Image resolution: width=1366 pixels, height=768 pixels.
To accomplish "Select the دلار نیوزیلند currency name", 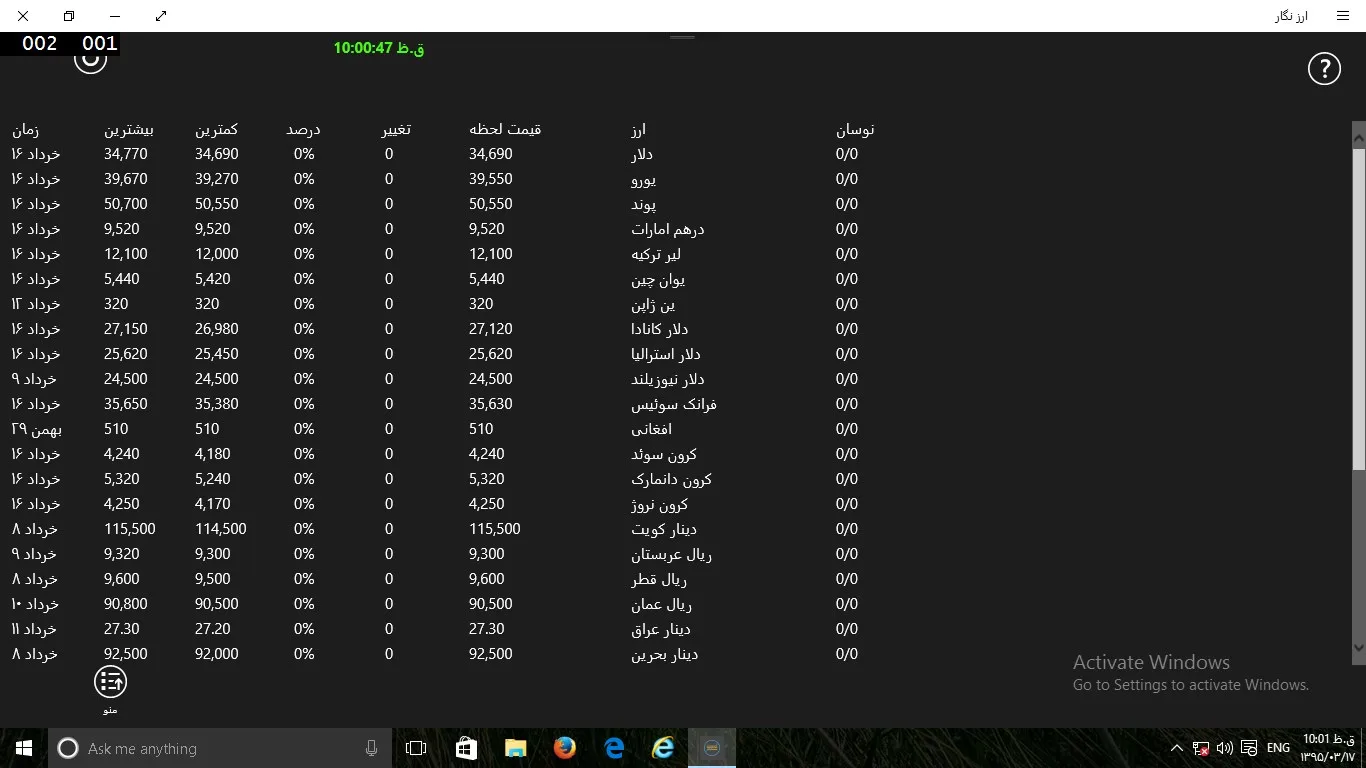I will pos(667,379).
